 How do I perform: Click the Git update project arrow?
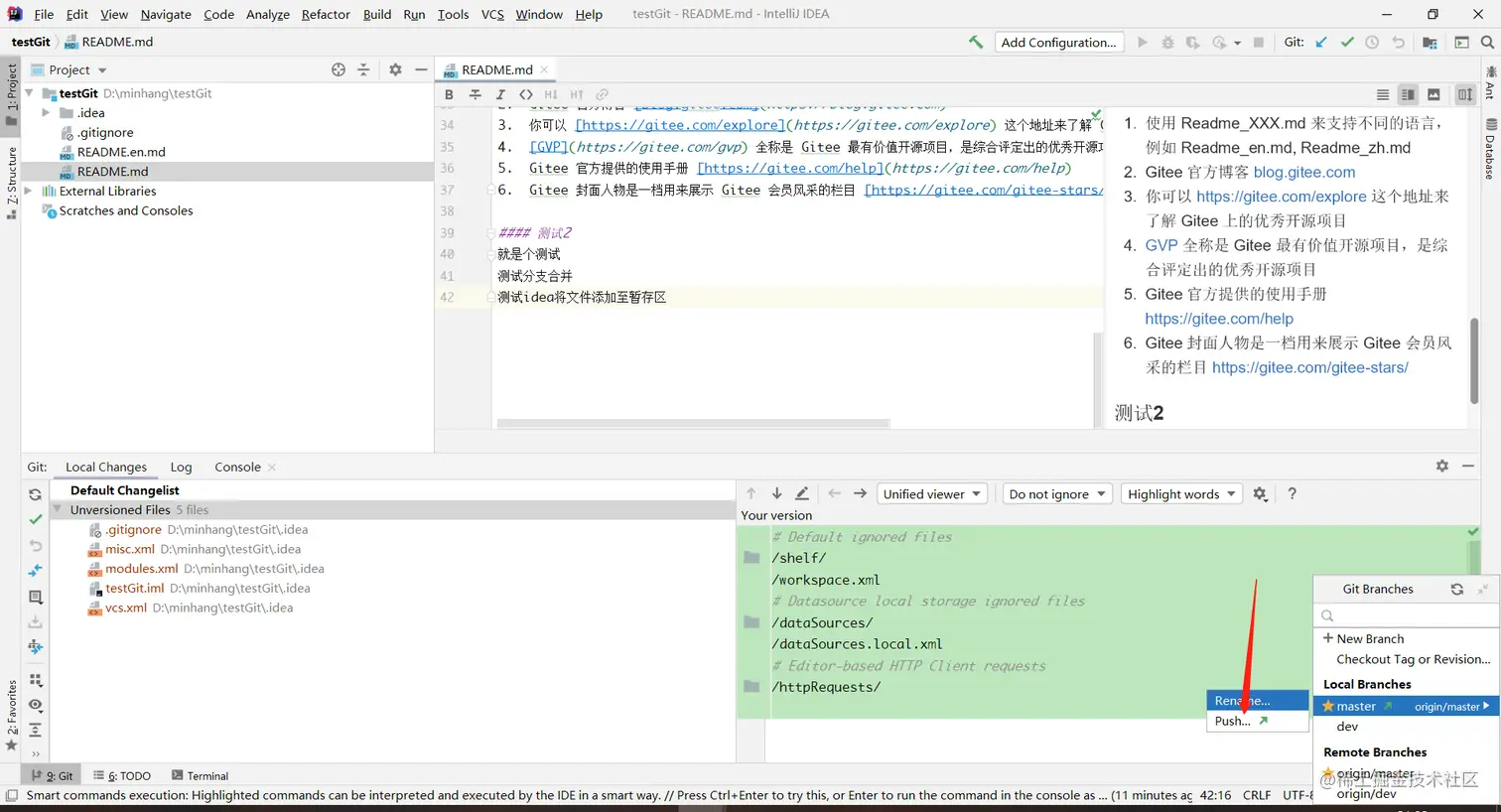[x=1321, y=42]
